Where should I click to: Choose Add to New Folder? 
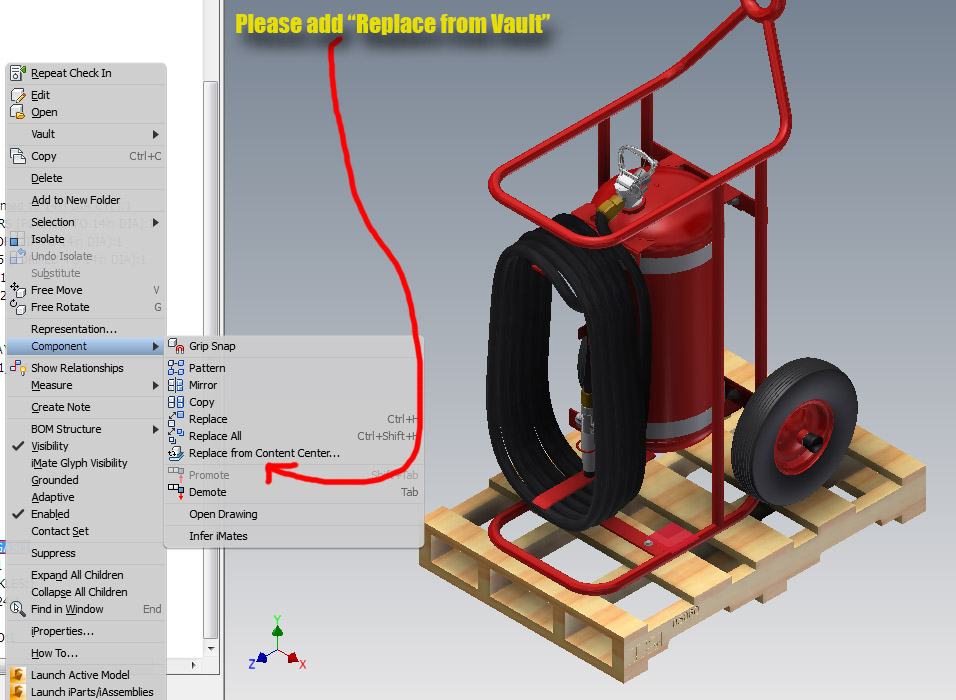[85, 200]
